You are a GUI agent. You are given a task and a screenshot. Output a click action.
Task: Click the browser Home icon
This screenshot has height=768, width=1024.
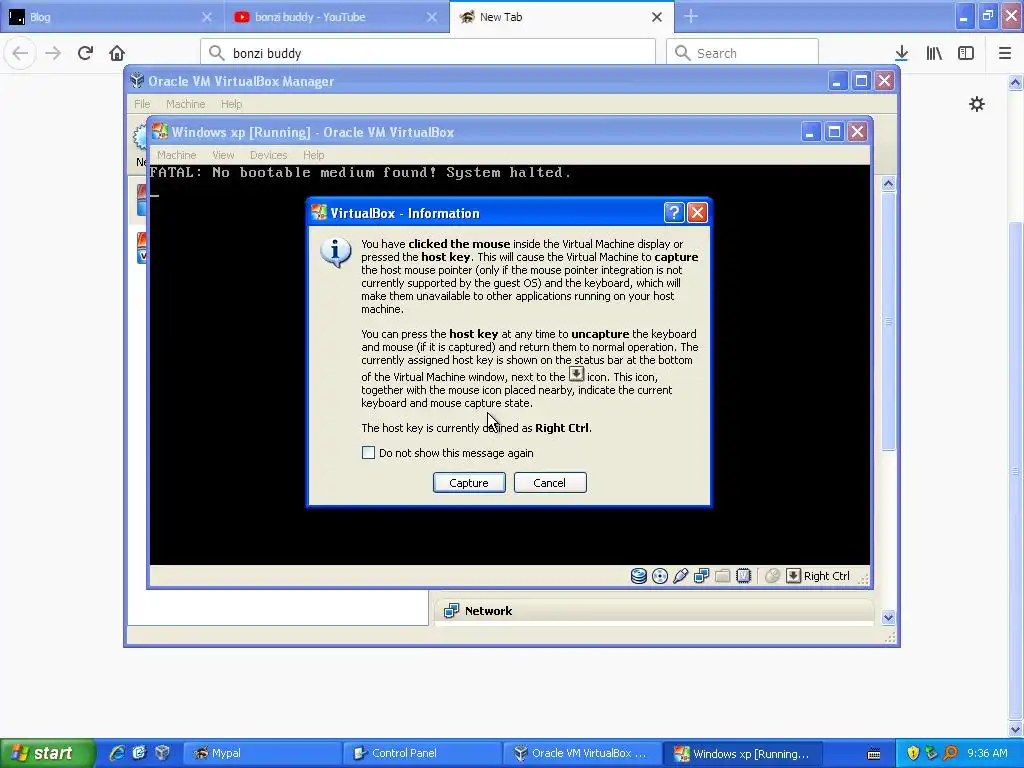click(117, 53)
